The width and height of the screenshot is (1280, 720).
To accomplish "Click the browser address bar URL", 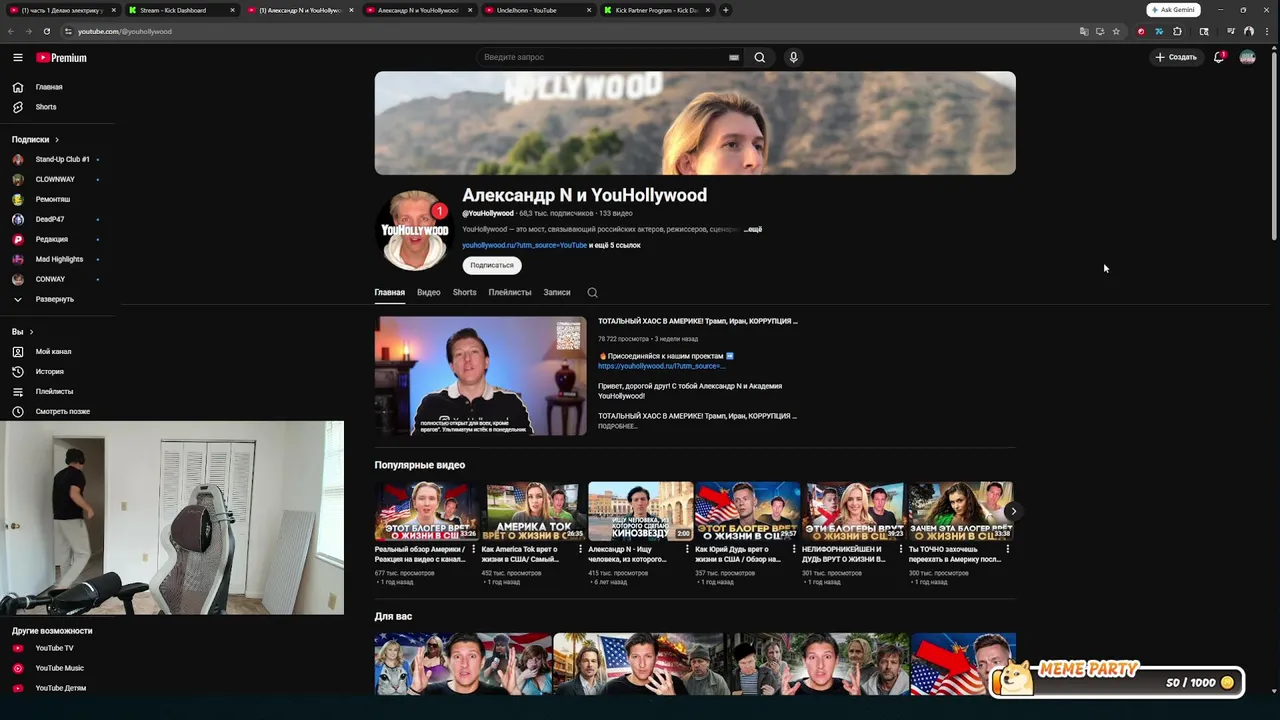I will click(125, 31).
